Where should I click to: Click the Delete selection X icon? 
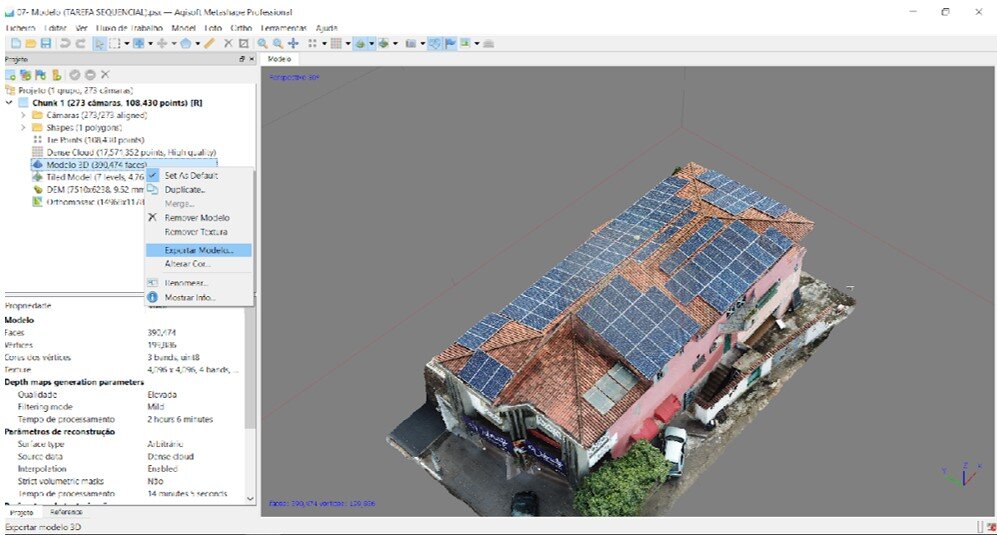click(228, 44)
